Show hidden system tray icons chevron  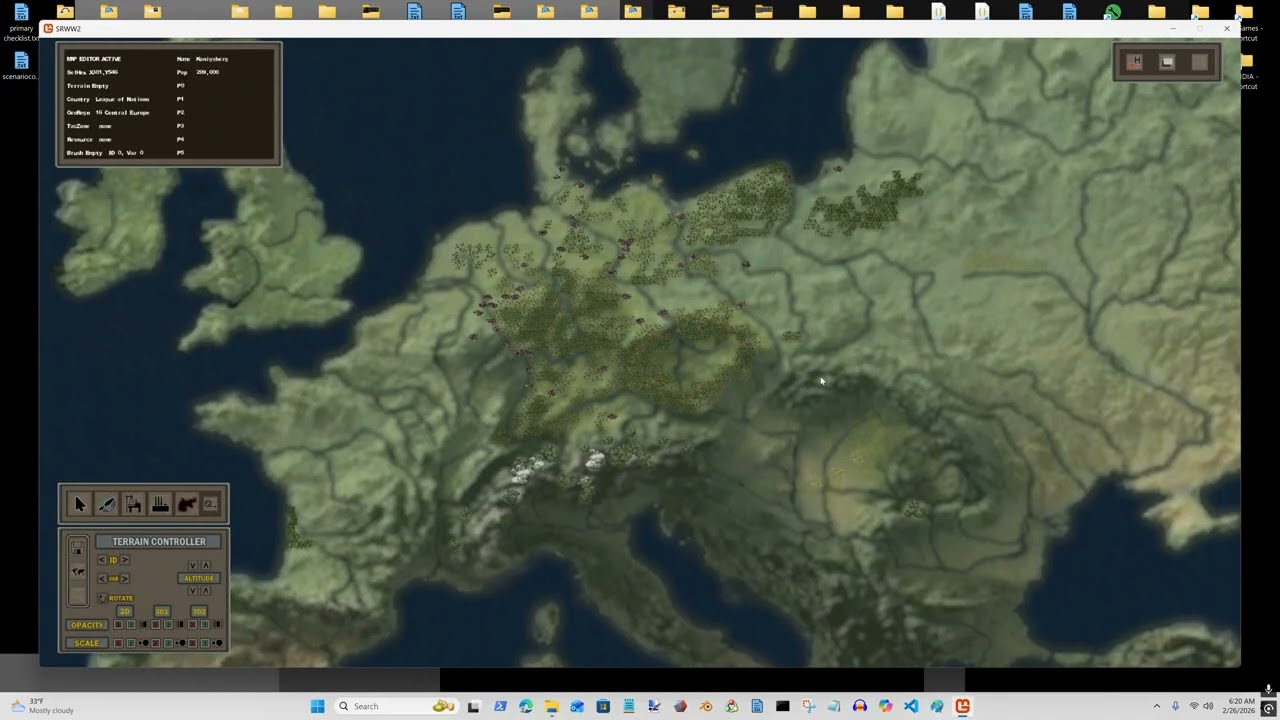1157,706
